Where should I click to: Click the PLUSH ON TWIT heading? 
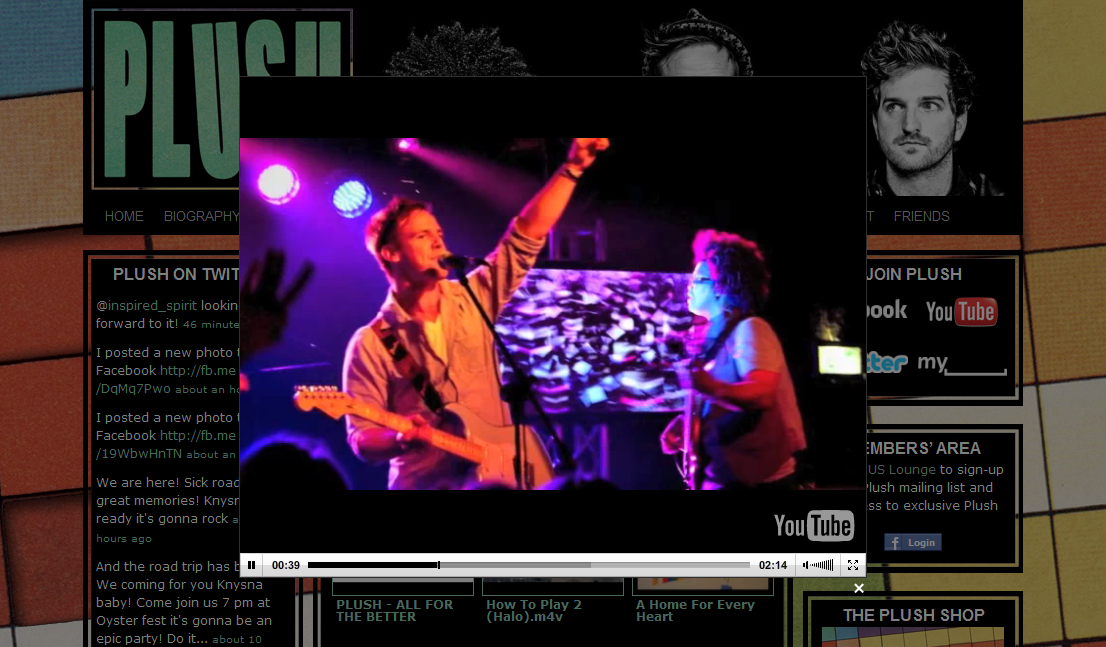[176, 274]
